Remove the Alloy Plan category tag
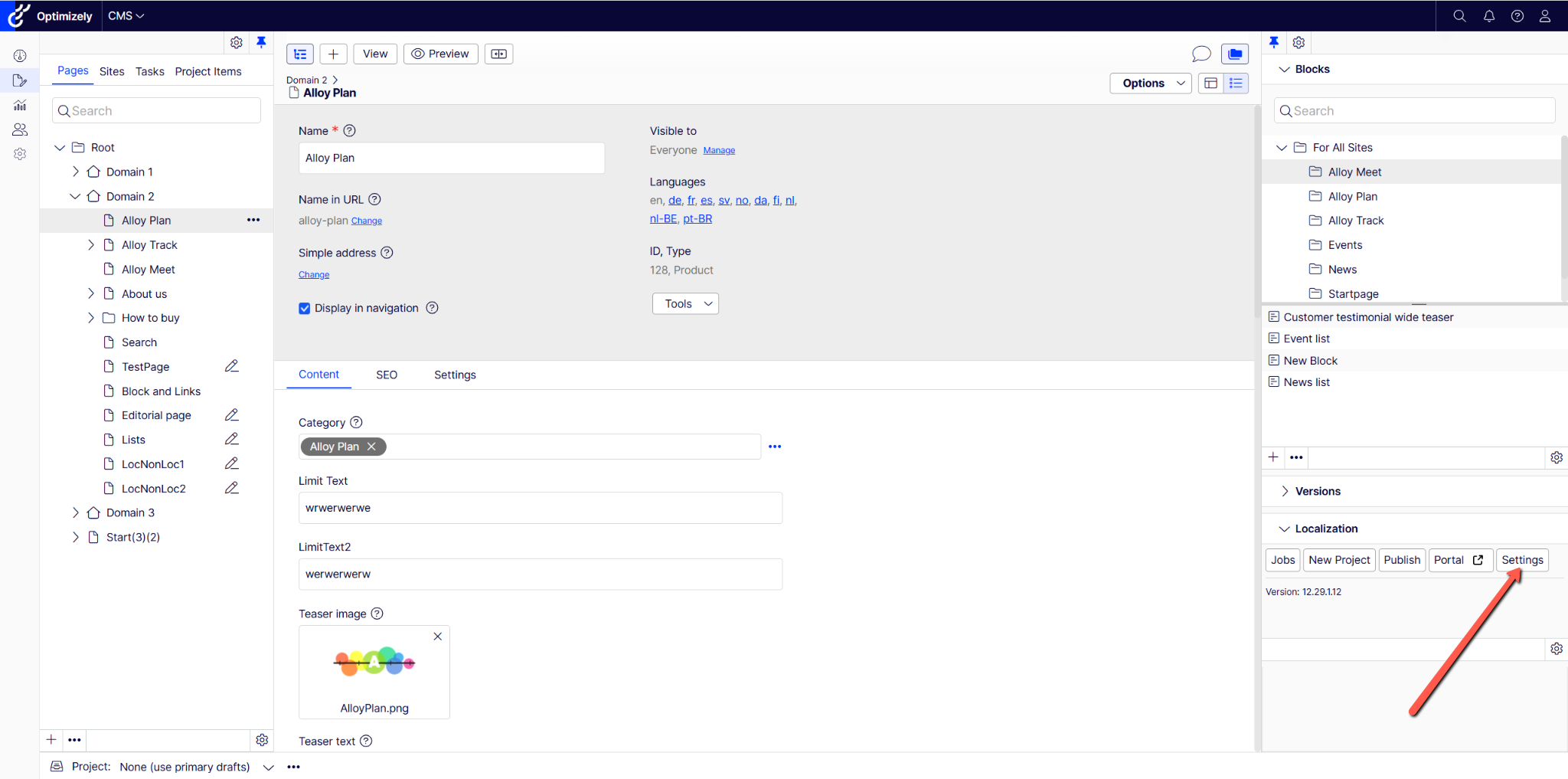The height and width of the screenshot is (779, 1568). point(371,447)
